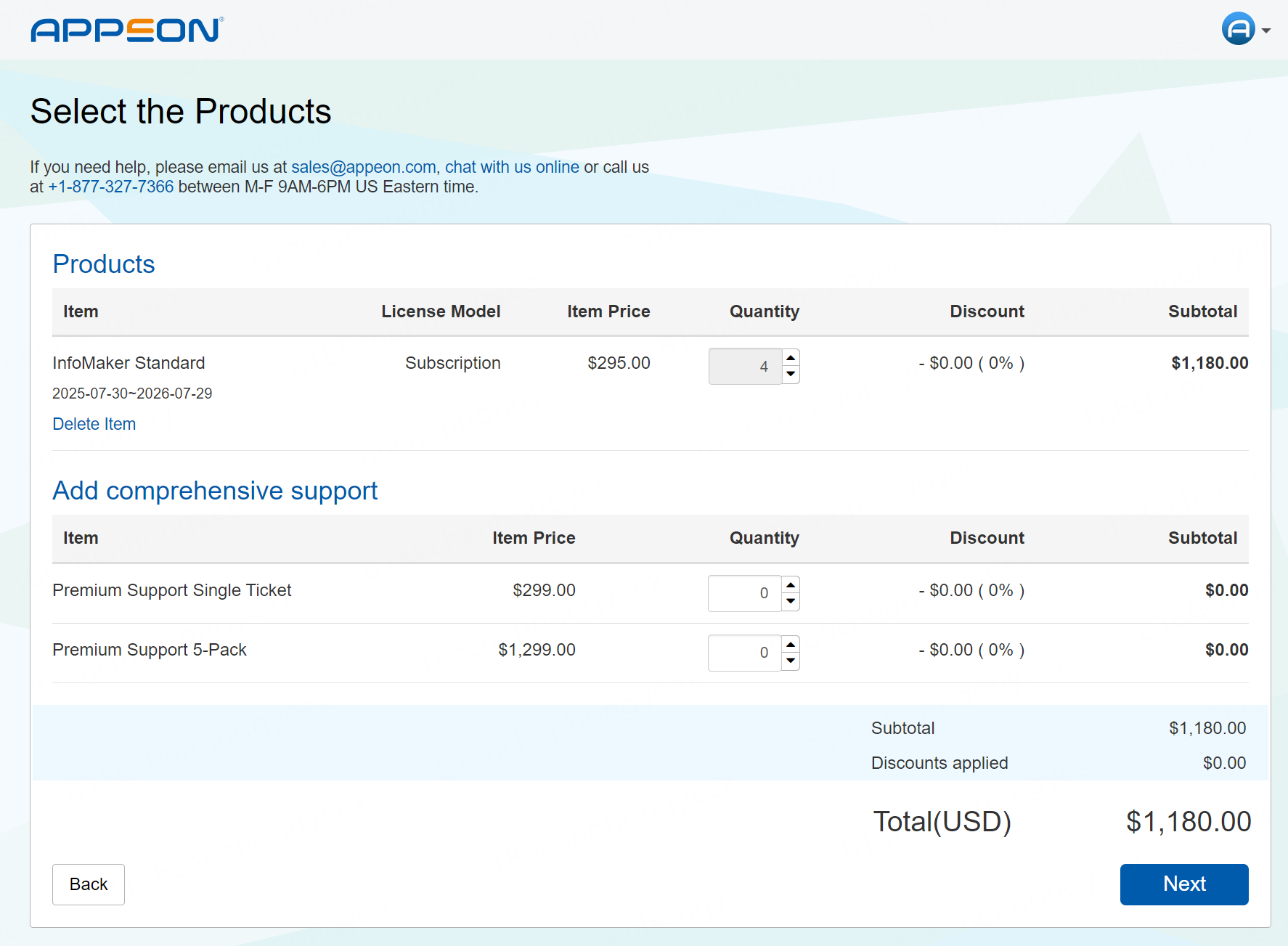Increase Premium Support 5-Pack quantity
This screenshot has height=946, width=1288.
tap(791, 645)
